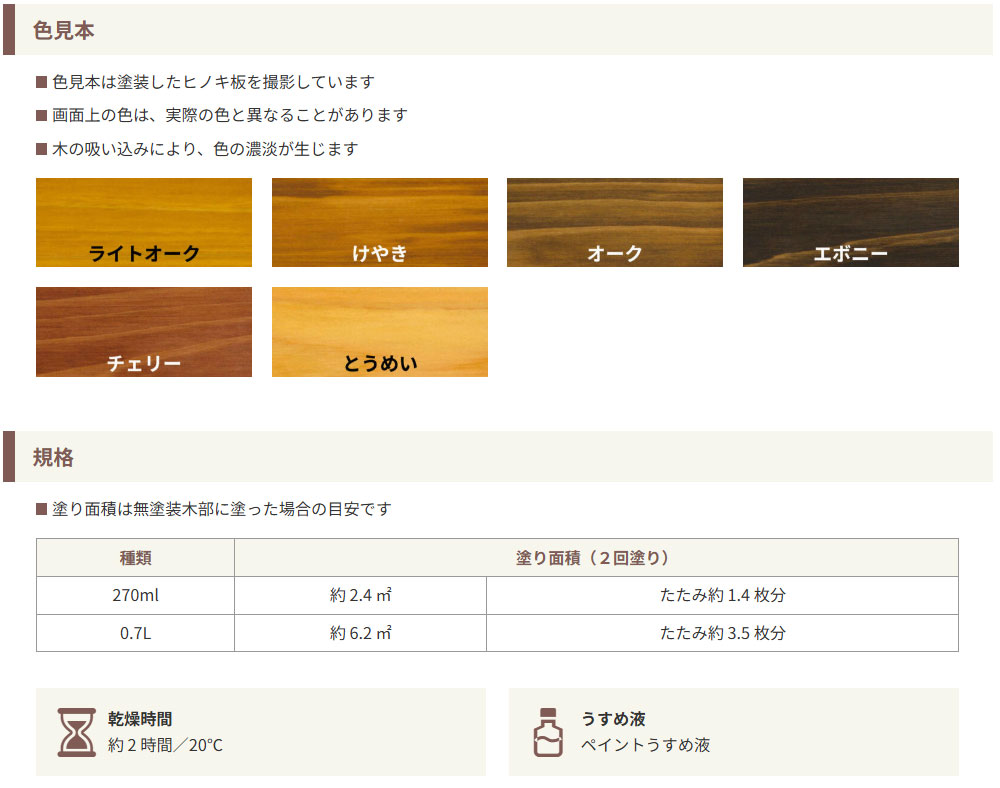Pick the オーク color sample
Viewport: 1000px width, 788px height.
615,223
